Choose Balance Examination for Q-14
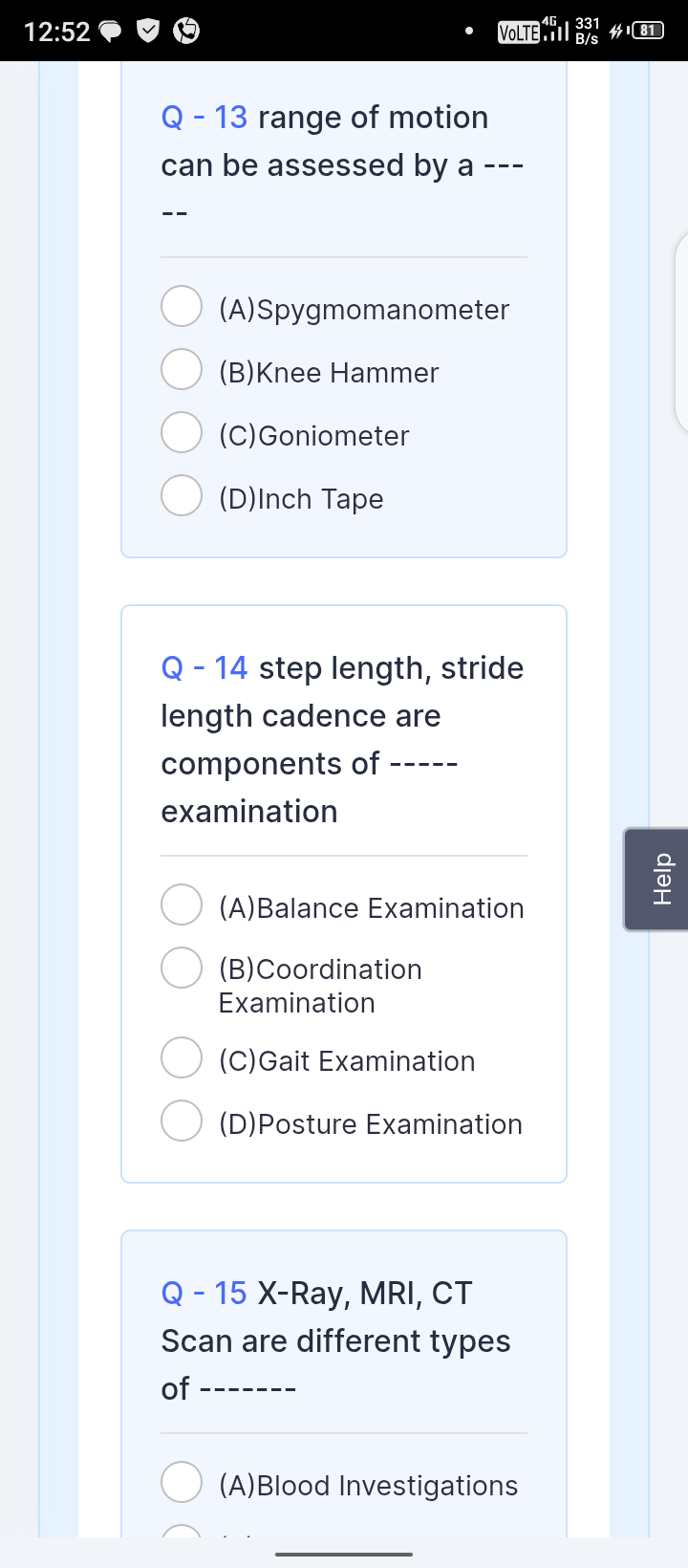 [x=182, y=904]
